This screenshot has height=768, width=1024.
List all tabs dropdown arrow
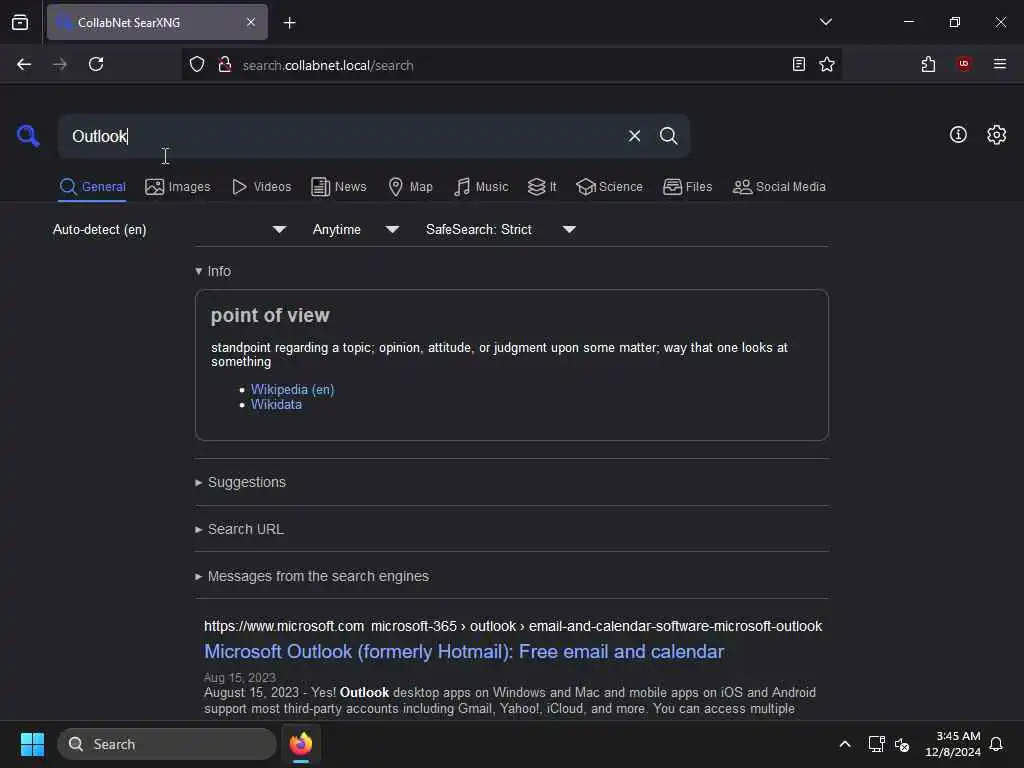(825, 22)
